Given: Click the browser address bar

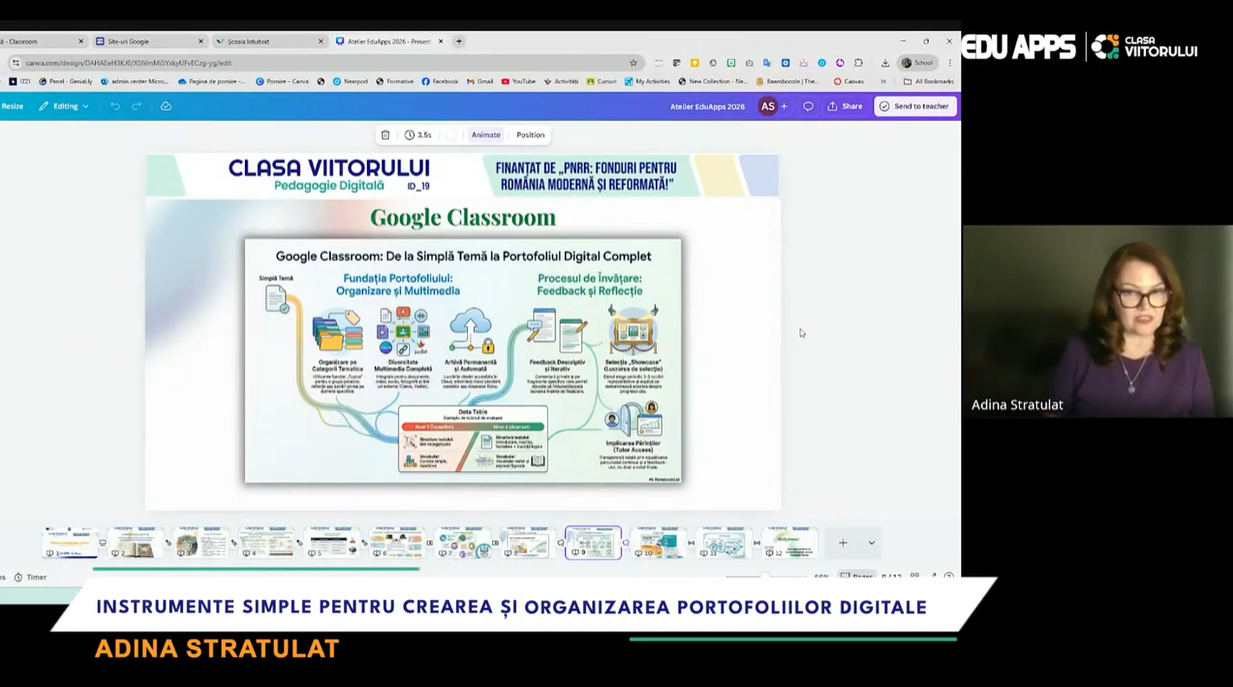Looking at the screenshot, I should 325,63.
